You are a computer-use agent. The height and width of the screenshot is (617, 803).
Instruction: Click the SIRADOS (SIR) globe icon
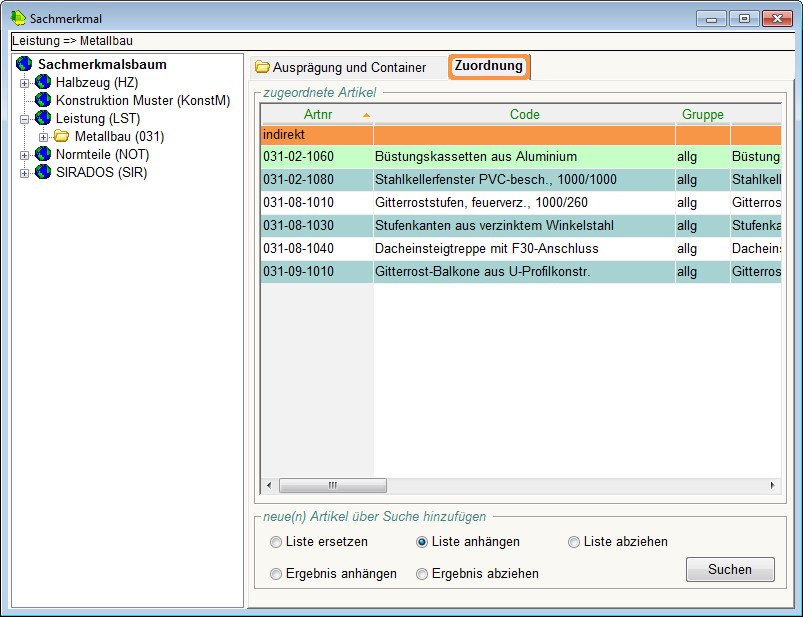43,172
